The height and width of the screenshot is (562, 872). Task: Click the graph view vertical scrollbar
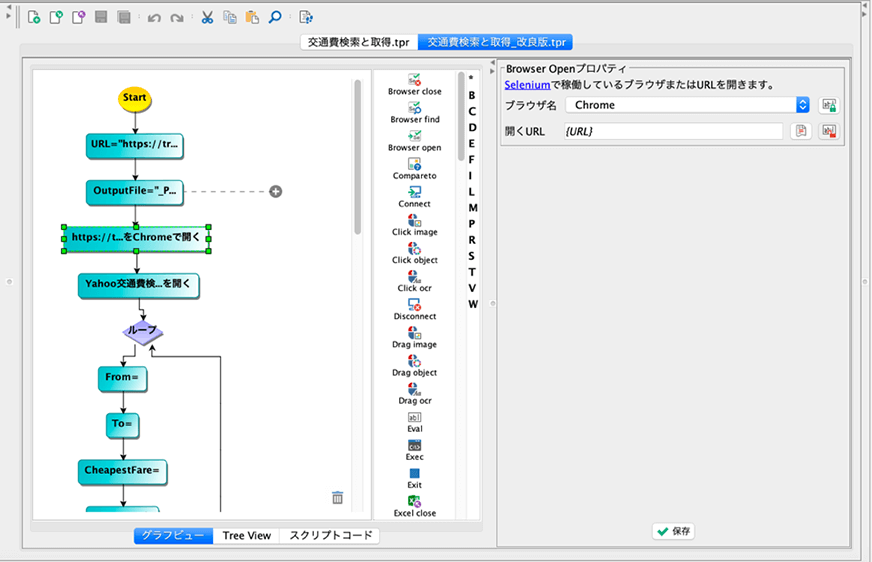click(358, 158)
